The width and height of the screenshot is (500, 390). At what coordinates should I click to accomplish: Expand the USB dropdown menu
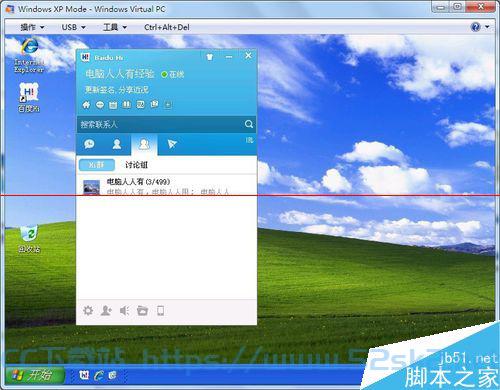pos(74,27)
